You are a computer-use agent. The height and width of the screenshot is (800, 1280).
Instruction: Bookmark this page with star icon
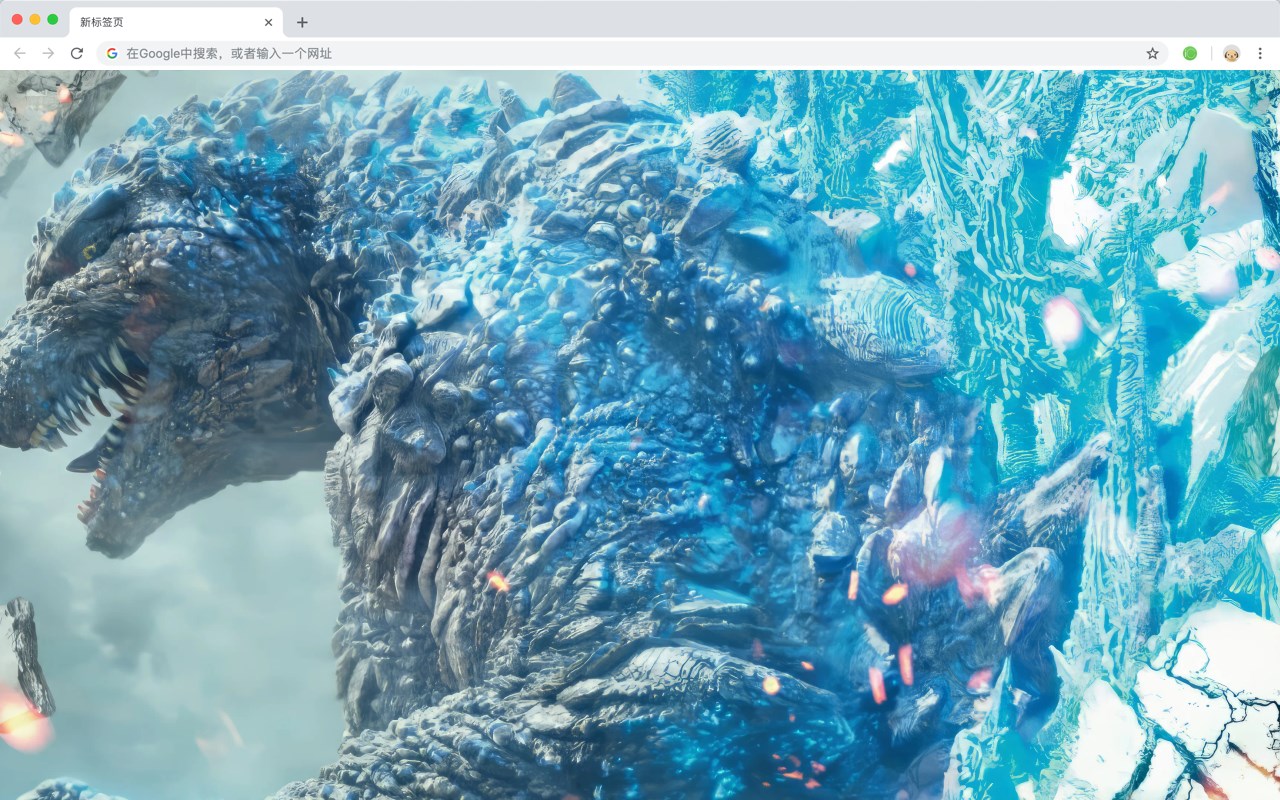pos(1152,53)
